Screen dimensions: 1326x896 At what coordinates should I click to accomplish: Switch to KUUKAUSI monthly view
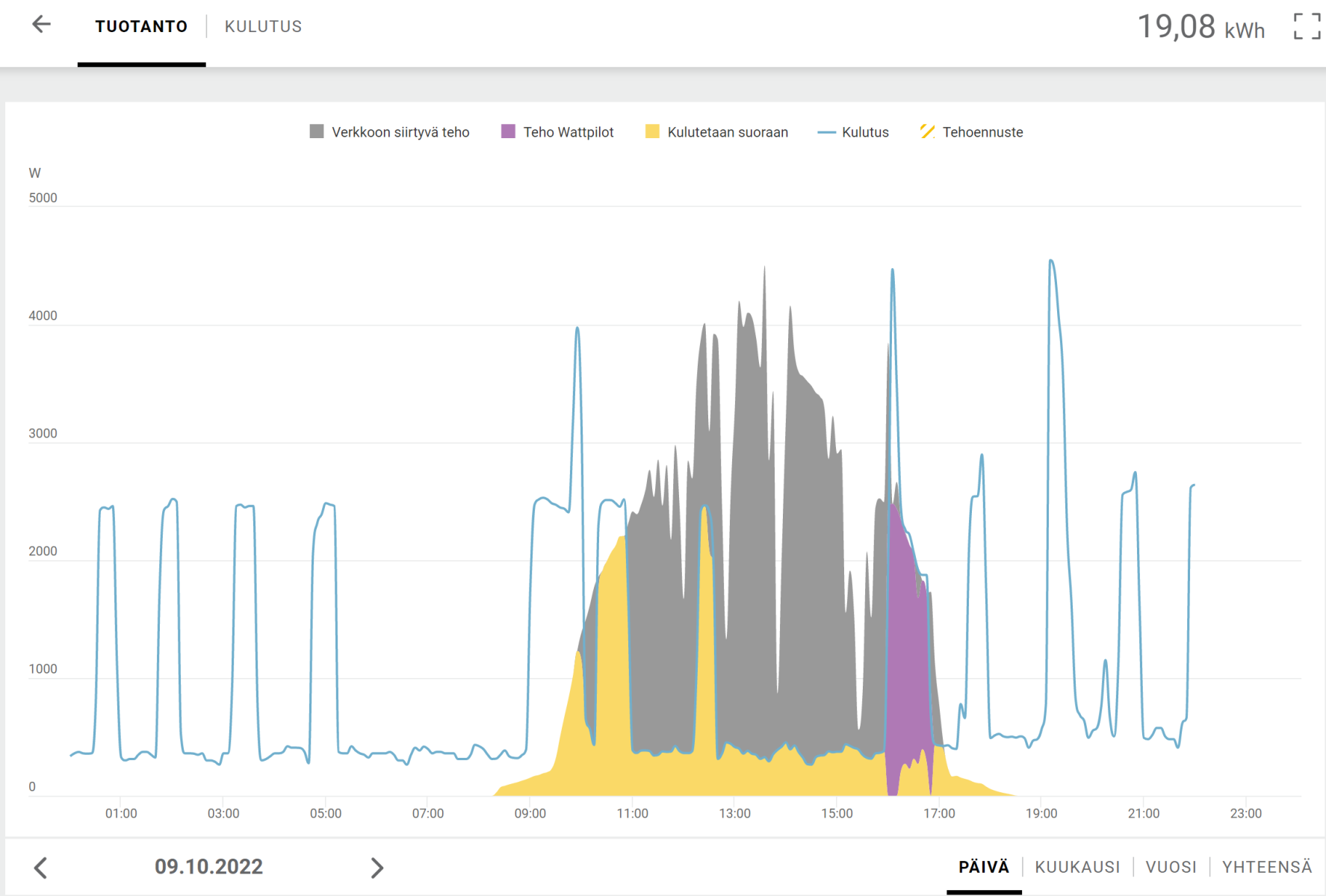point(1077,867)
